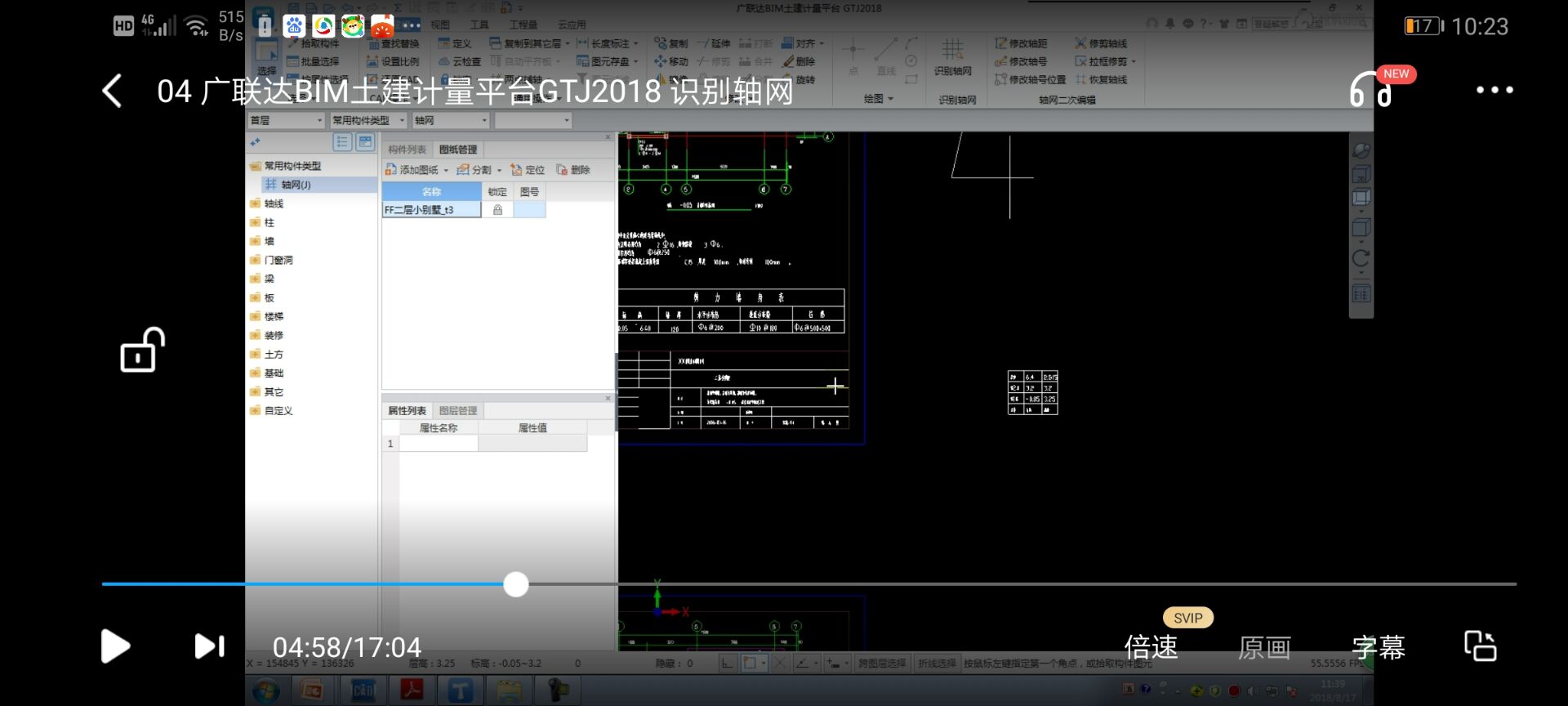Switch to the 图纸管理 tab
The height and width of the screenshot is (706, 1568).
click(x=458, y=150)
